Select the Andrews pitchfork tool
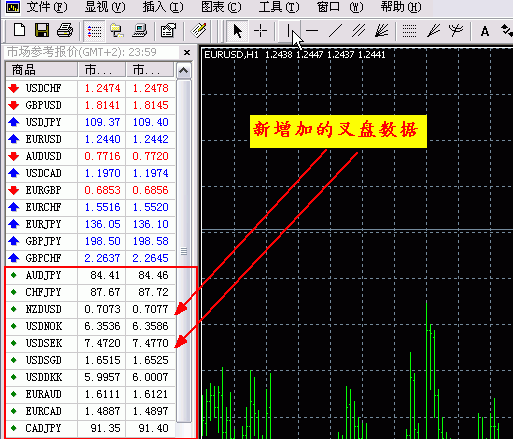 [456, 31]
